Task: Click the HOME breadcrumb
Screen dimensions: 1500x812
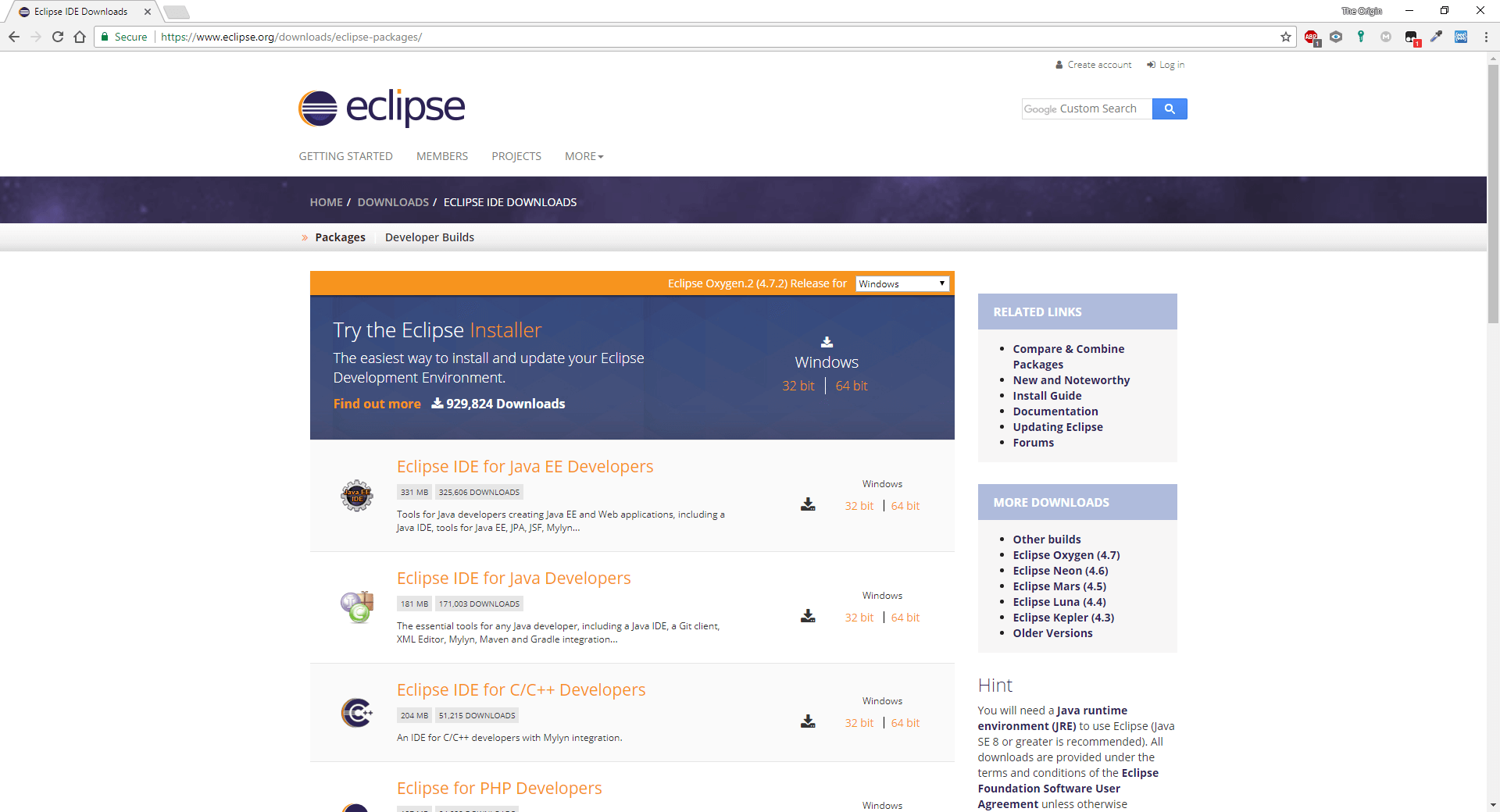Action: 326,202
